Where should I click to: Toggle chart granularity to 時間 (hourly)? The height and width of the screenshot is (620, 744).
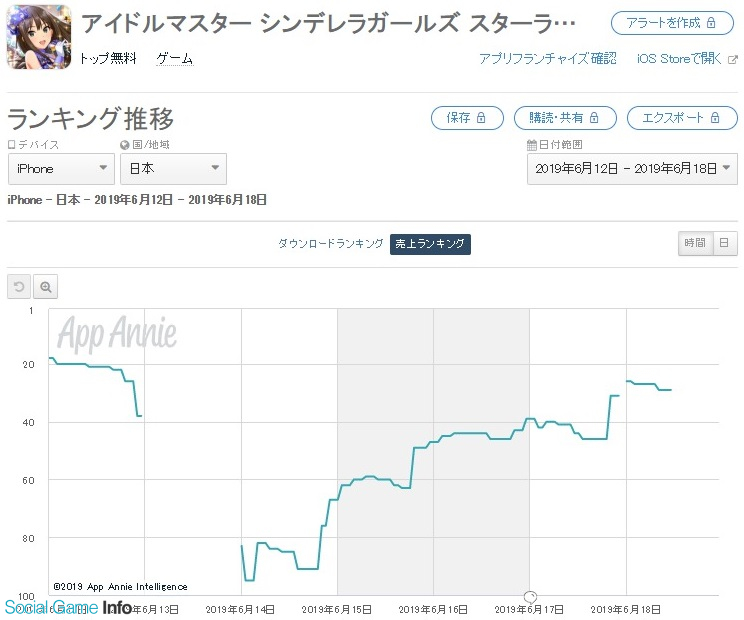click(x=694, y=243)
